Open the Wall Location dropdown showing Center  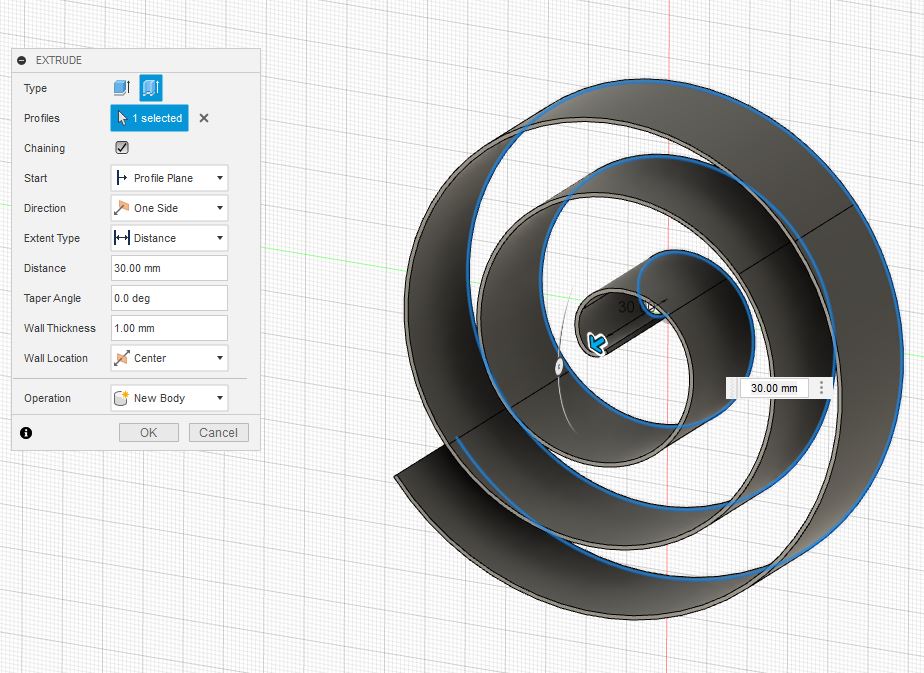point(169,358)
